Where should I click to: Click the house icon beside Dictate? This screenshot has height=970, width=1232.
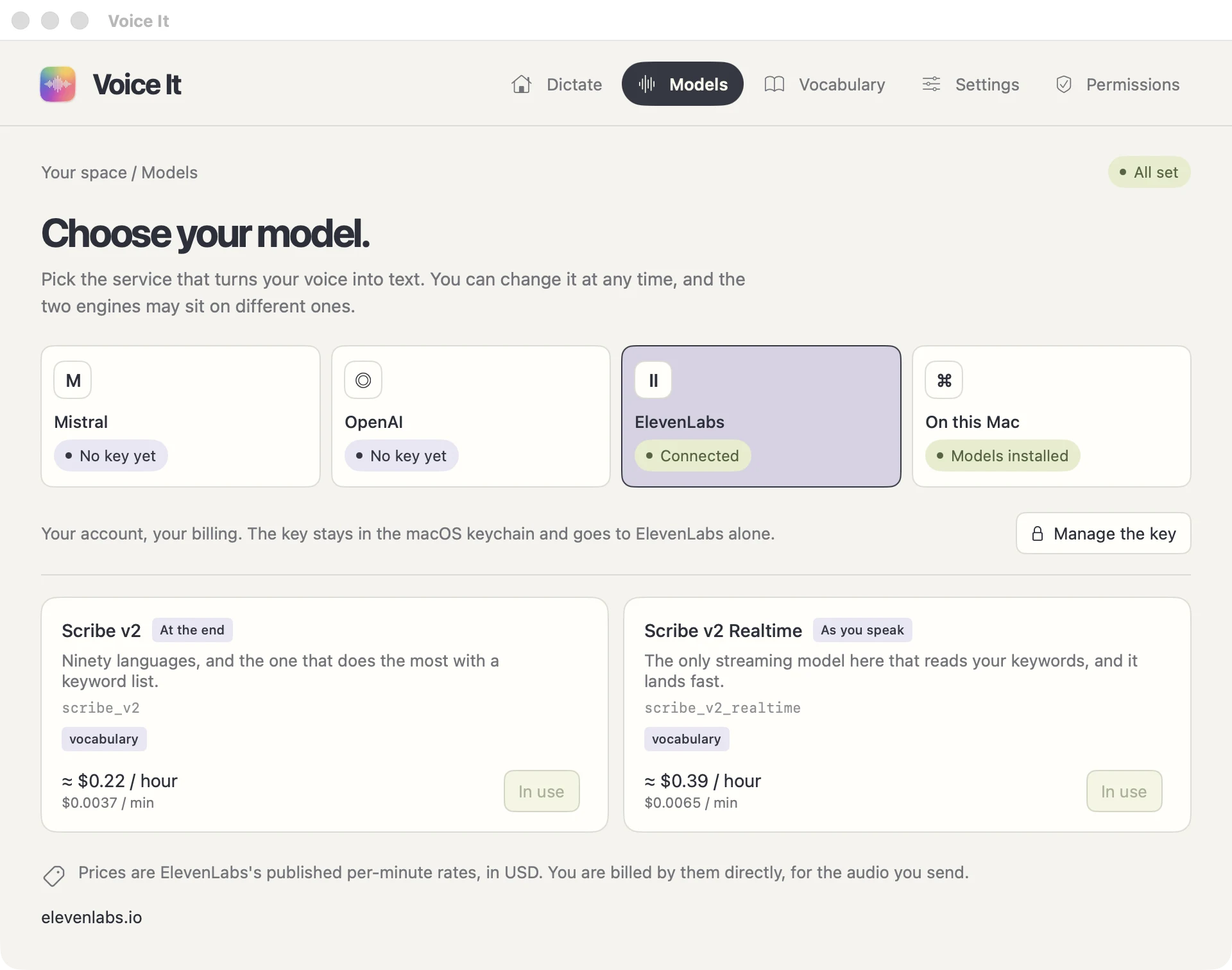click(x=522, y=84)
